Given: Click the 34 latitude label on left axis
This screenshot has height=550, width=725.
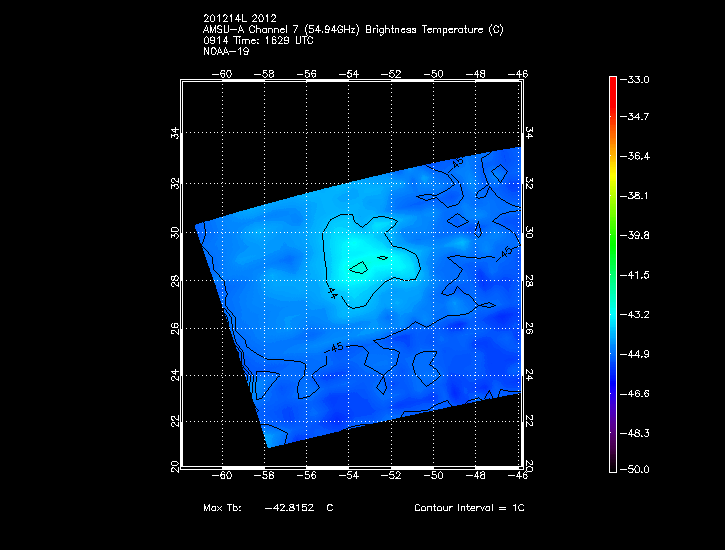Looking at the screenshot, I should 173,134.
